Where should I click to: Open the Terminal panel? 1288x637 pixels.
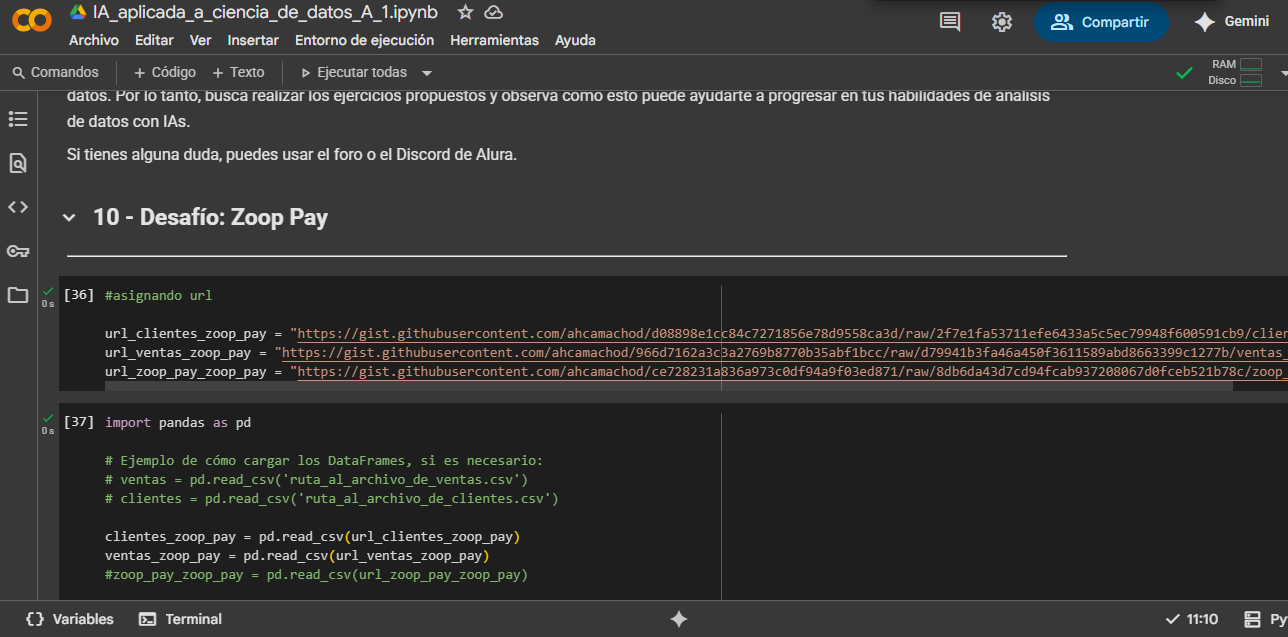pos(180,619)
